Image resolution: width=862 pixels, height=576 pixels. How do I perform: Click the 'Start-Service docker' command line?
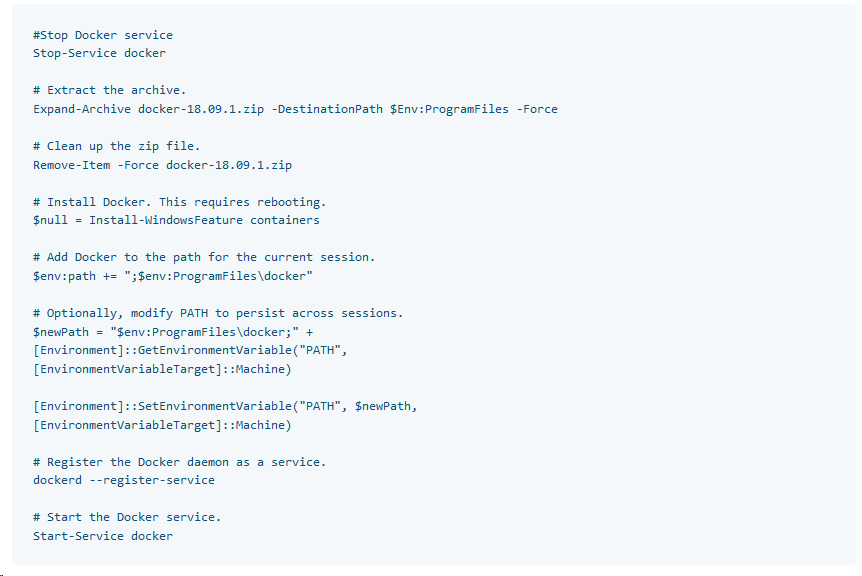click(103, 536)
